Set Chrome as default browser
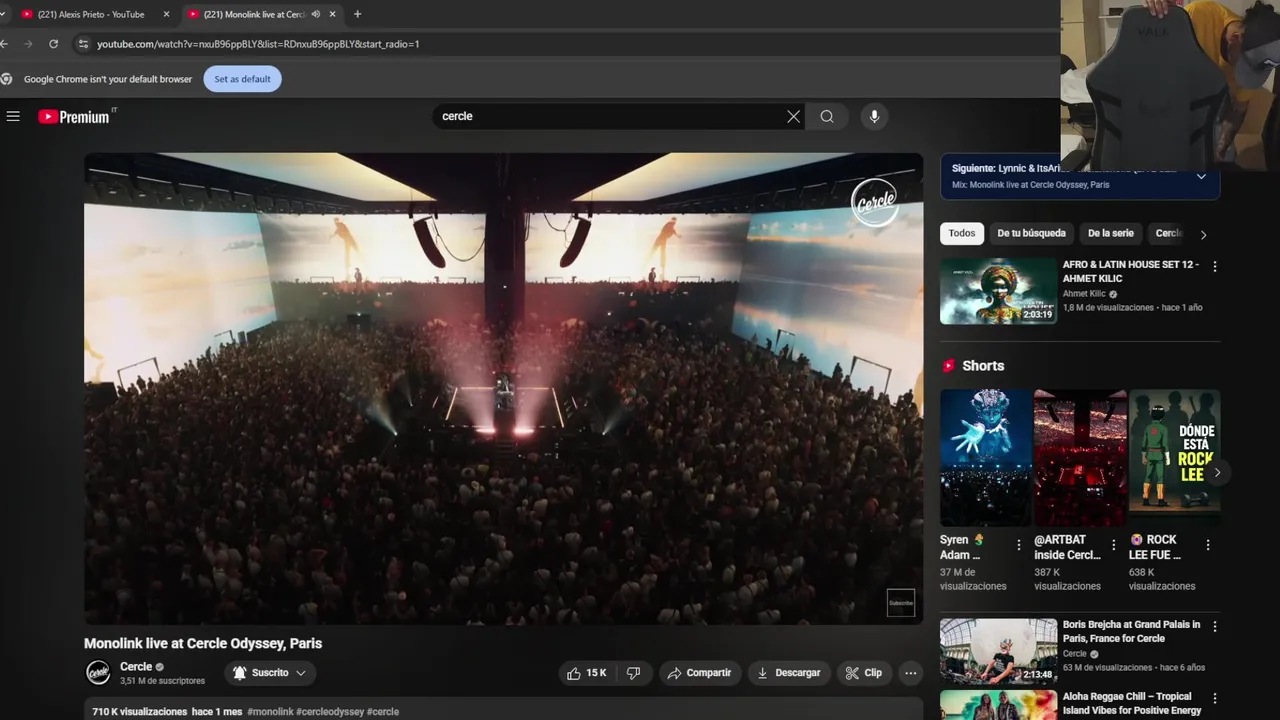Viewport: 1280px width, 720px height. [242, 79]
